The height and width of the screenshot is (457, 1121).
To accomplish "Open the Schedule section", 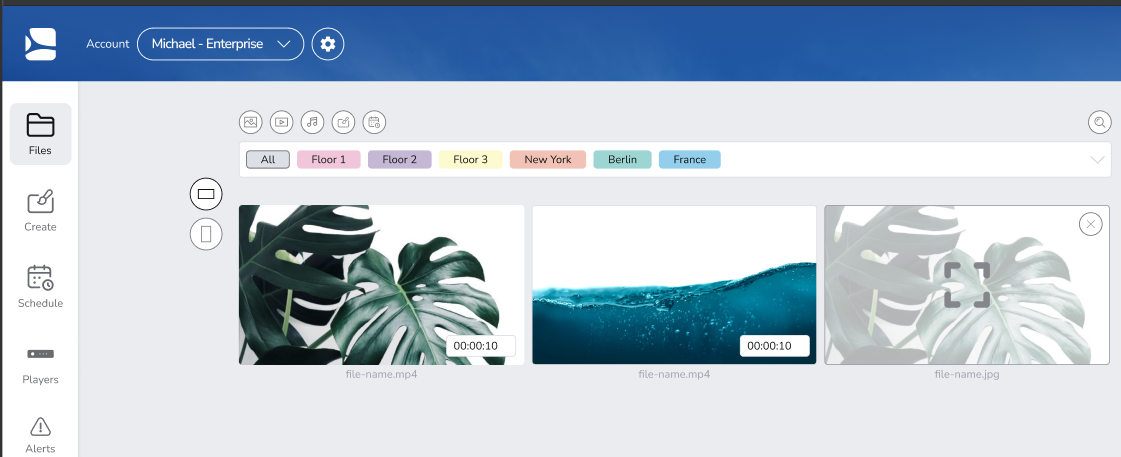I will [41, 287].
